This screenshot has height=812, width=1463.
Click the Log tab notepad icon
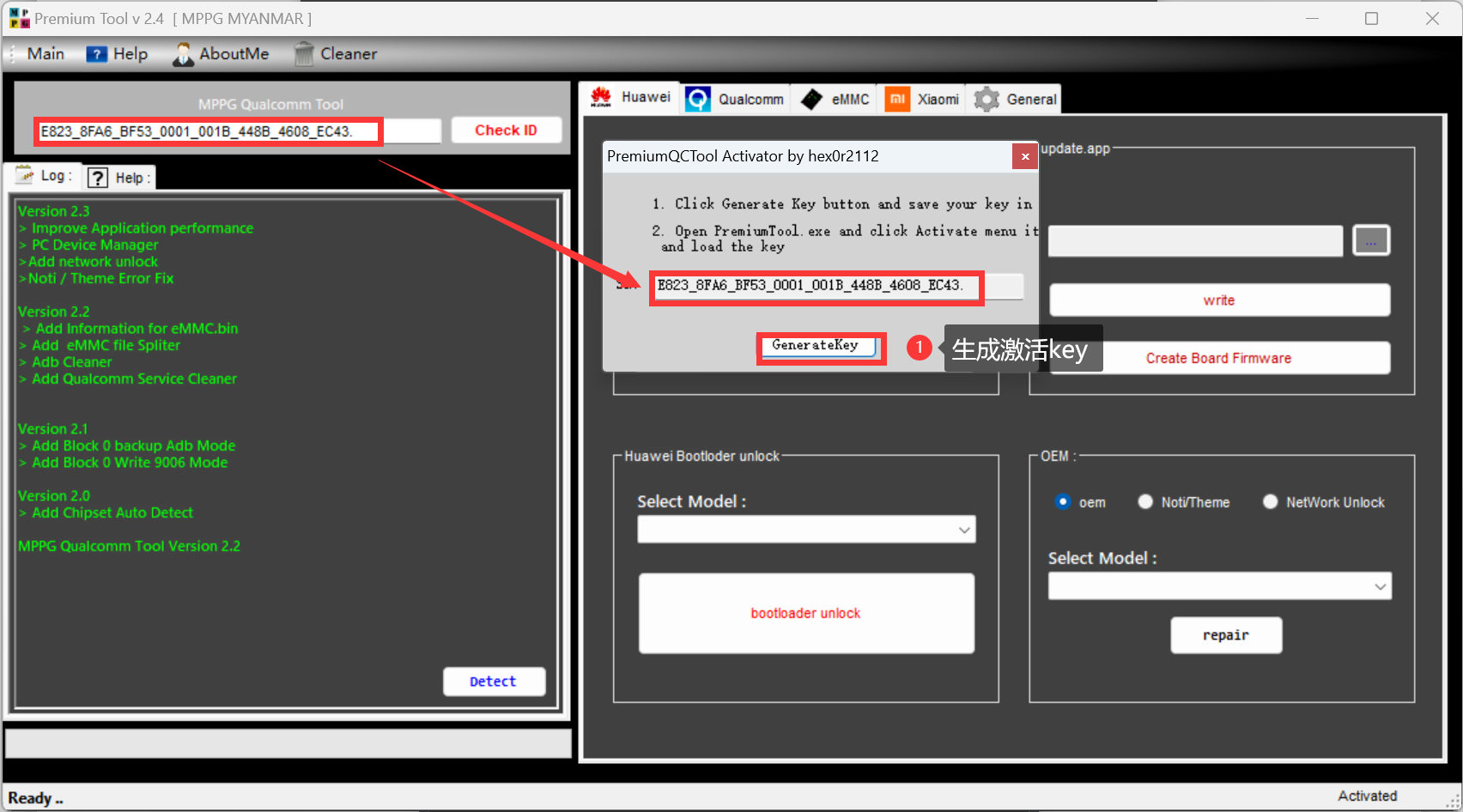pyautogui.click(x=24, y=174)
